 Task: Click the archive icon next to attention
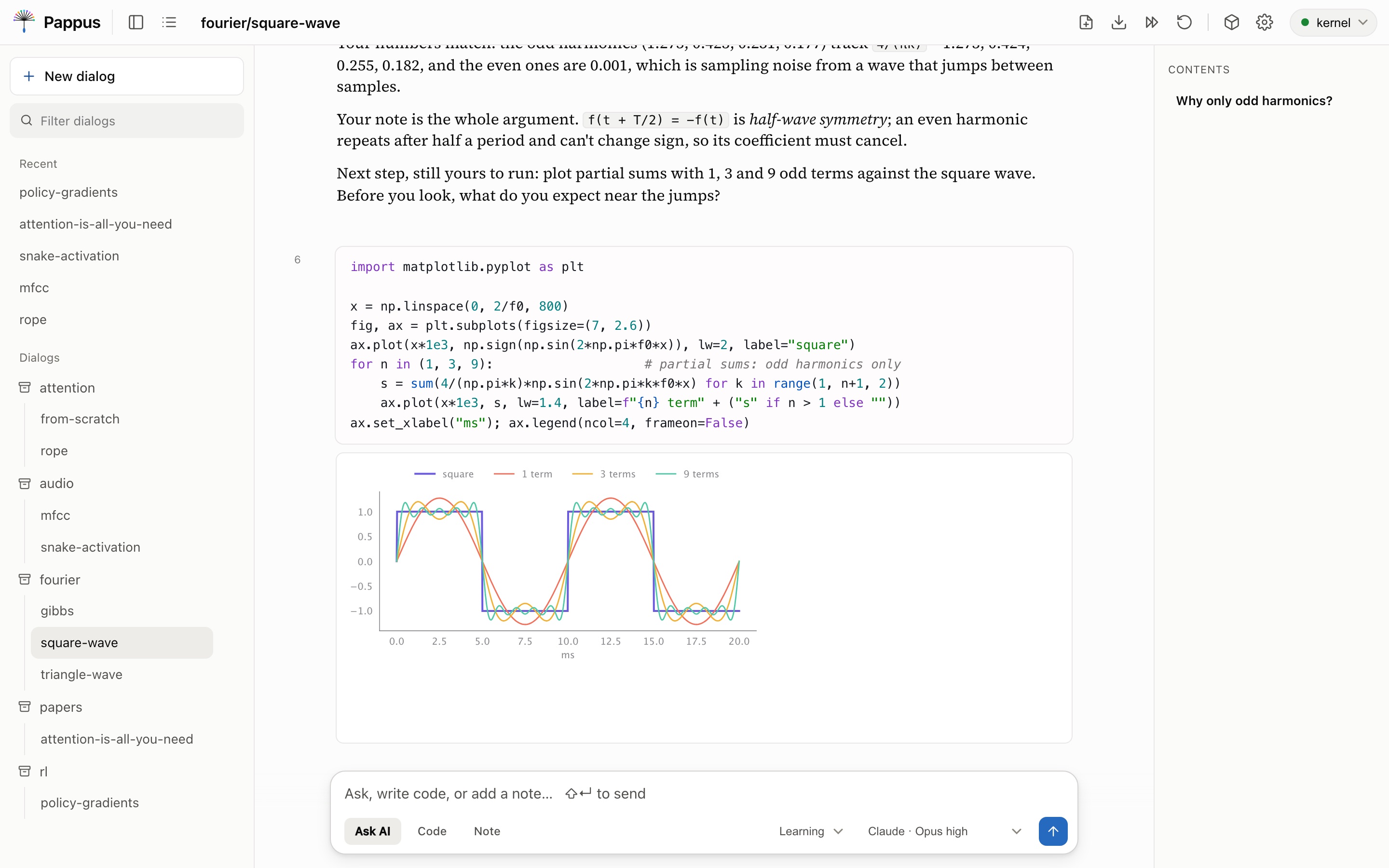pos(25,388)
